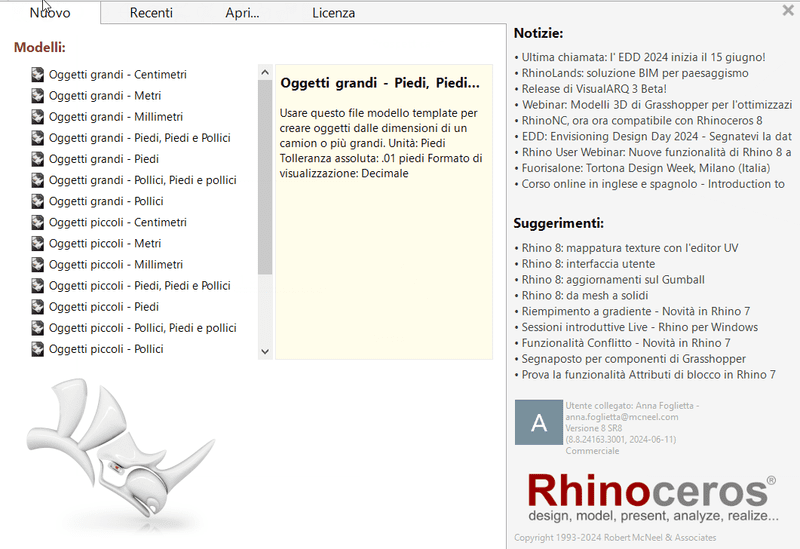Select template Oggetti grandi - Metri
Screen dimensions: 800x549
(105, 95)
